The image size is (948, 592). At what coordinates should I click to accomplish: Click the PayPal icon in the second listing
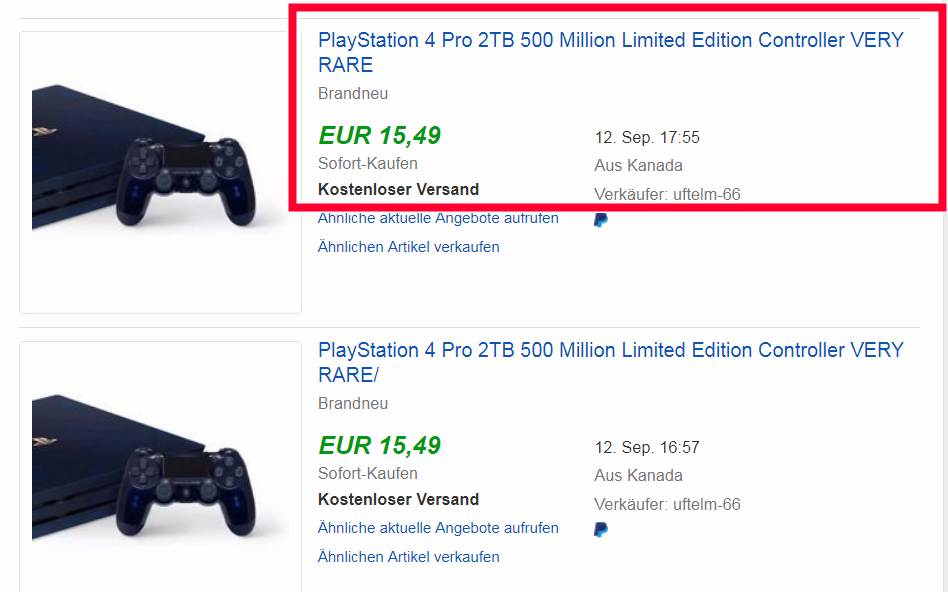[x=601, y=530]
